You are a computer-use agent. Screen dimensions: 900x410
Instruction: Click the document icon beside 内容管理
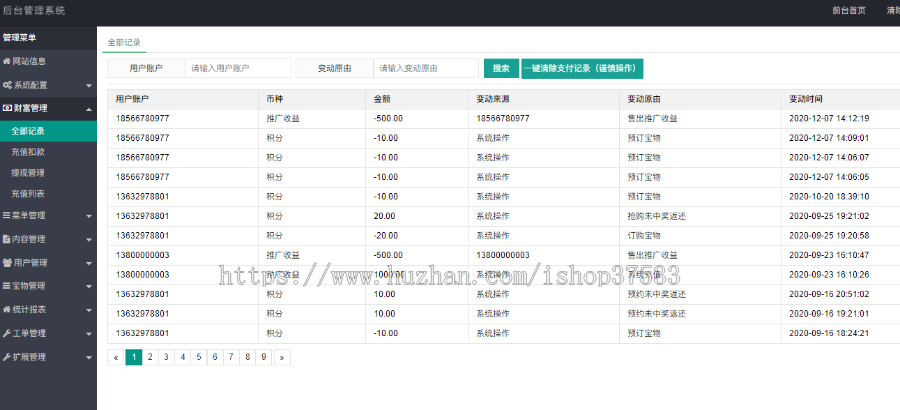click(x=6, y=239)
